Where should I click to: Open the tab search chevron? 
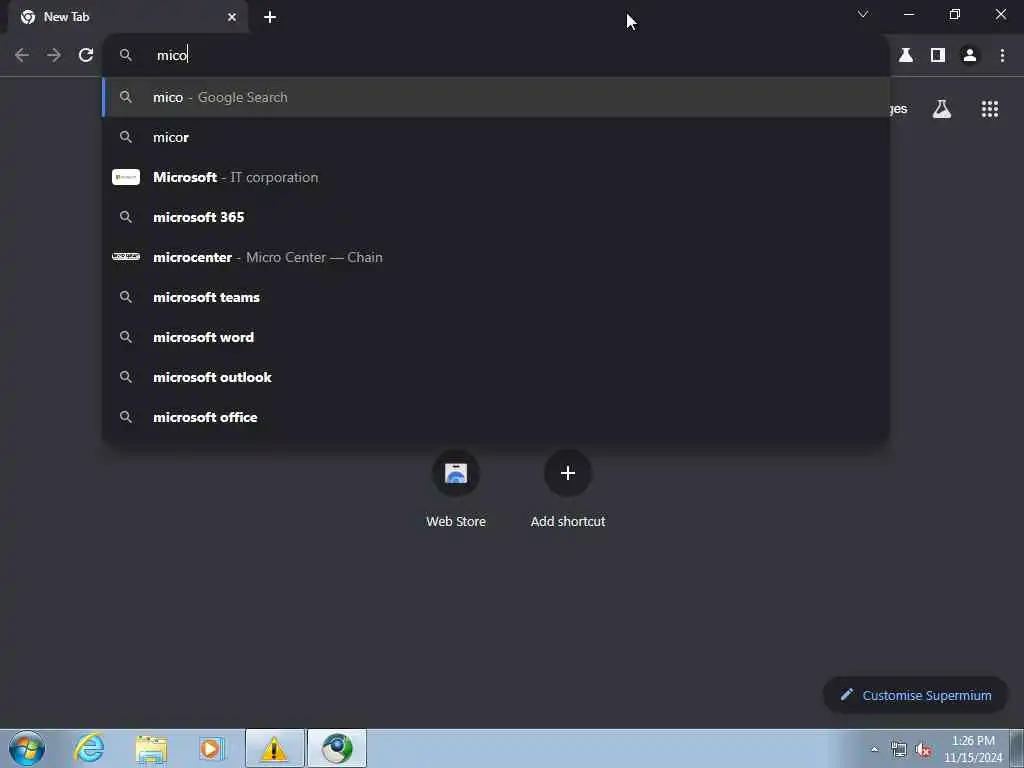(x=863, y=14)
